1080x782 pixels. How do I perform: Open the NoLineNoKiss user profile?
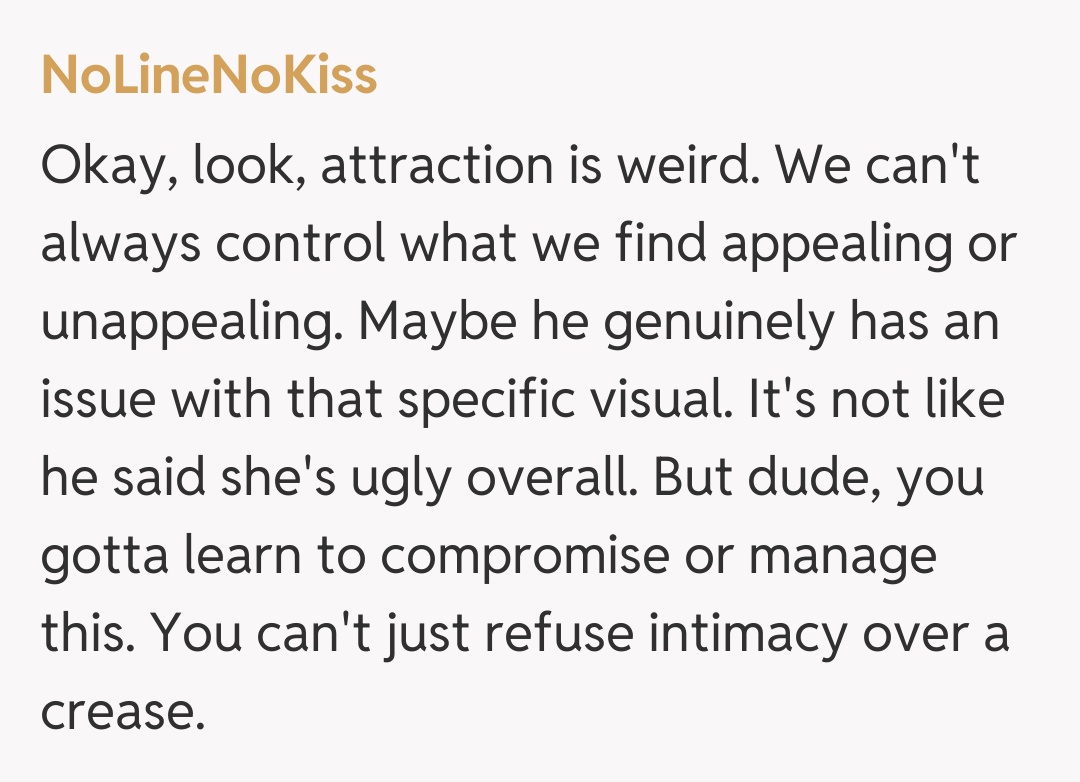coord(209,76)
